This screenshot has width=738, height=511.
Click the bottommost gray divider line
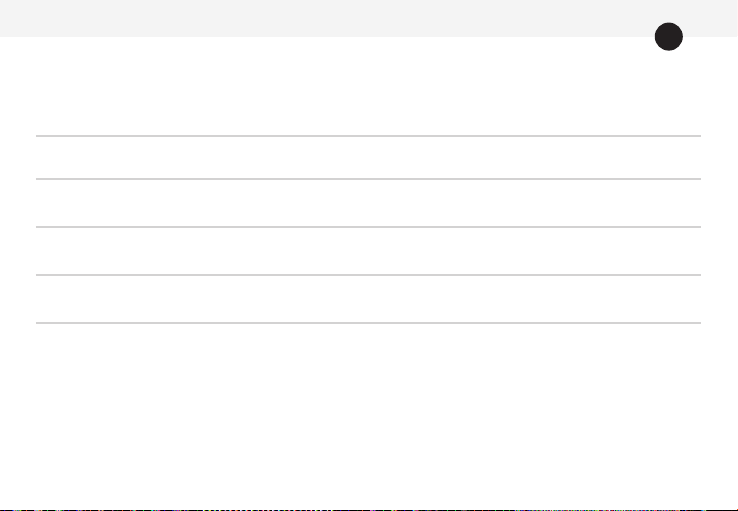[369, 323]
